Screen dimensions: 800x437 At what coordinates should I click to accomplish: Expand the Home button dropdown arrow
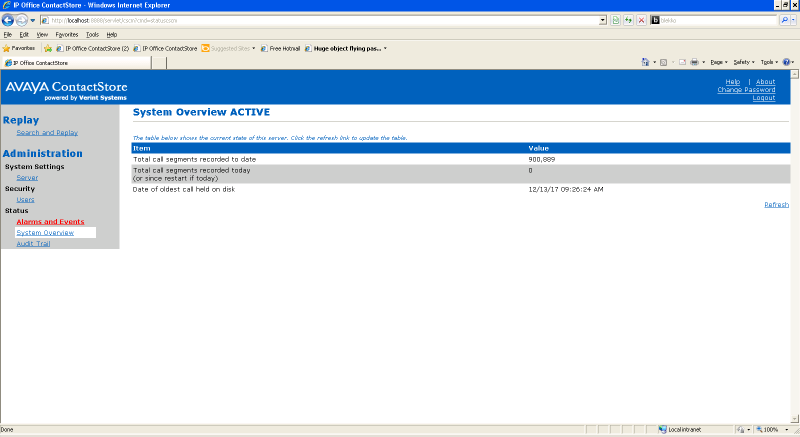tap(655, 62)
